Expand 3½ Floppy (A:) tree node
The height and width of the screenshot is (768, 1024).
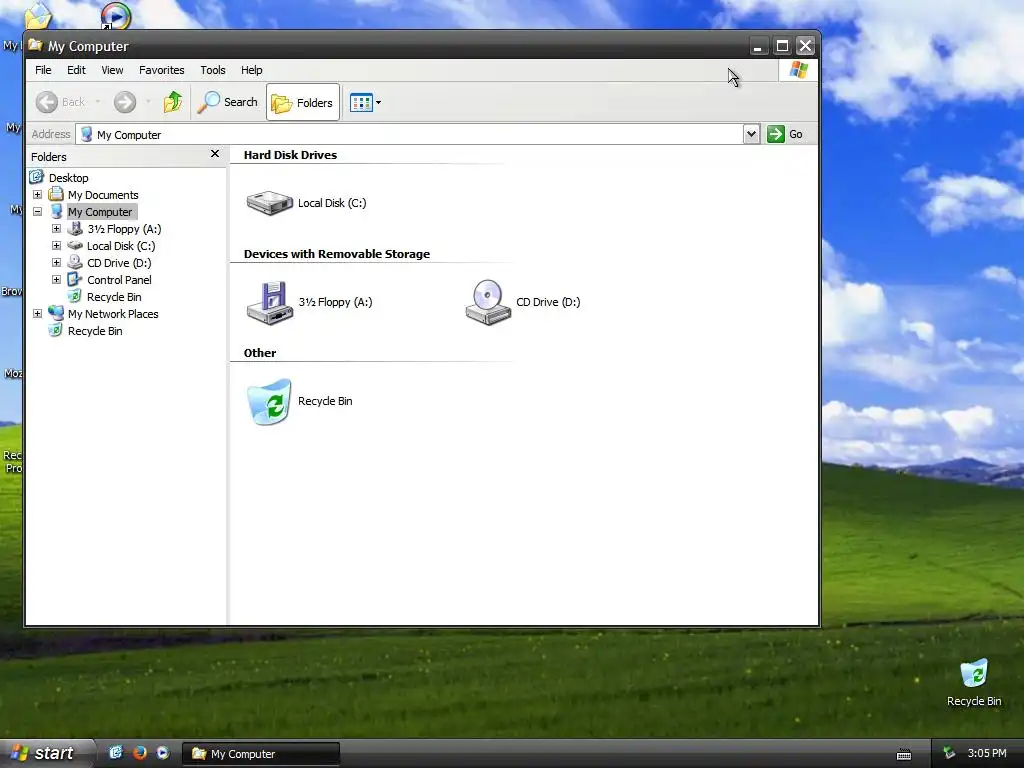[56, 229]
